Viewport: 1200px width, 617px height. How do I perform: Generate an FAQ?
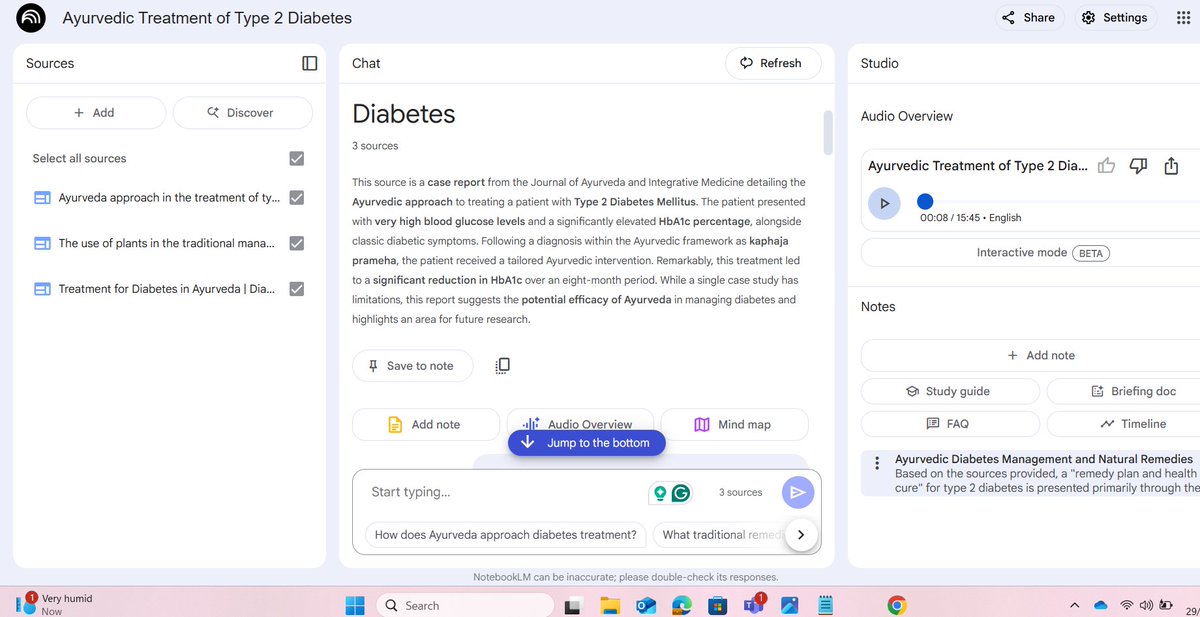(950, 424)
